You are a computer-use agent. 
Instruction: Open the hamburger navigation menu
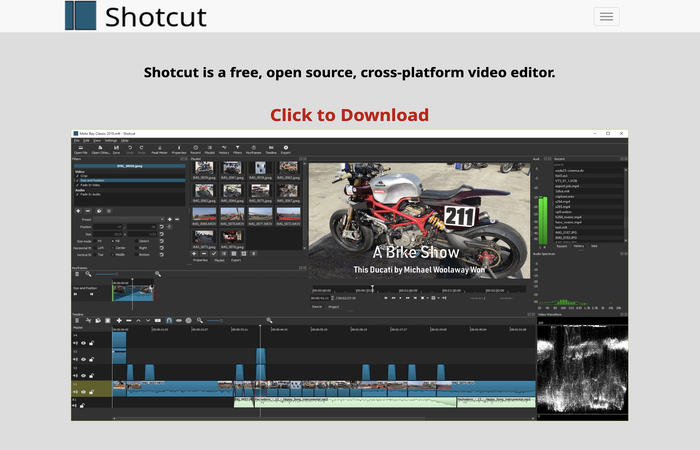coord(606,16)
